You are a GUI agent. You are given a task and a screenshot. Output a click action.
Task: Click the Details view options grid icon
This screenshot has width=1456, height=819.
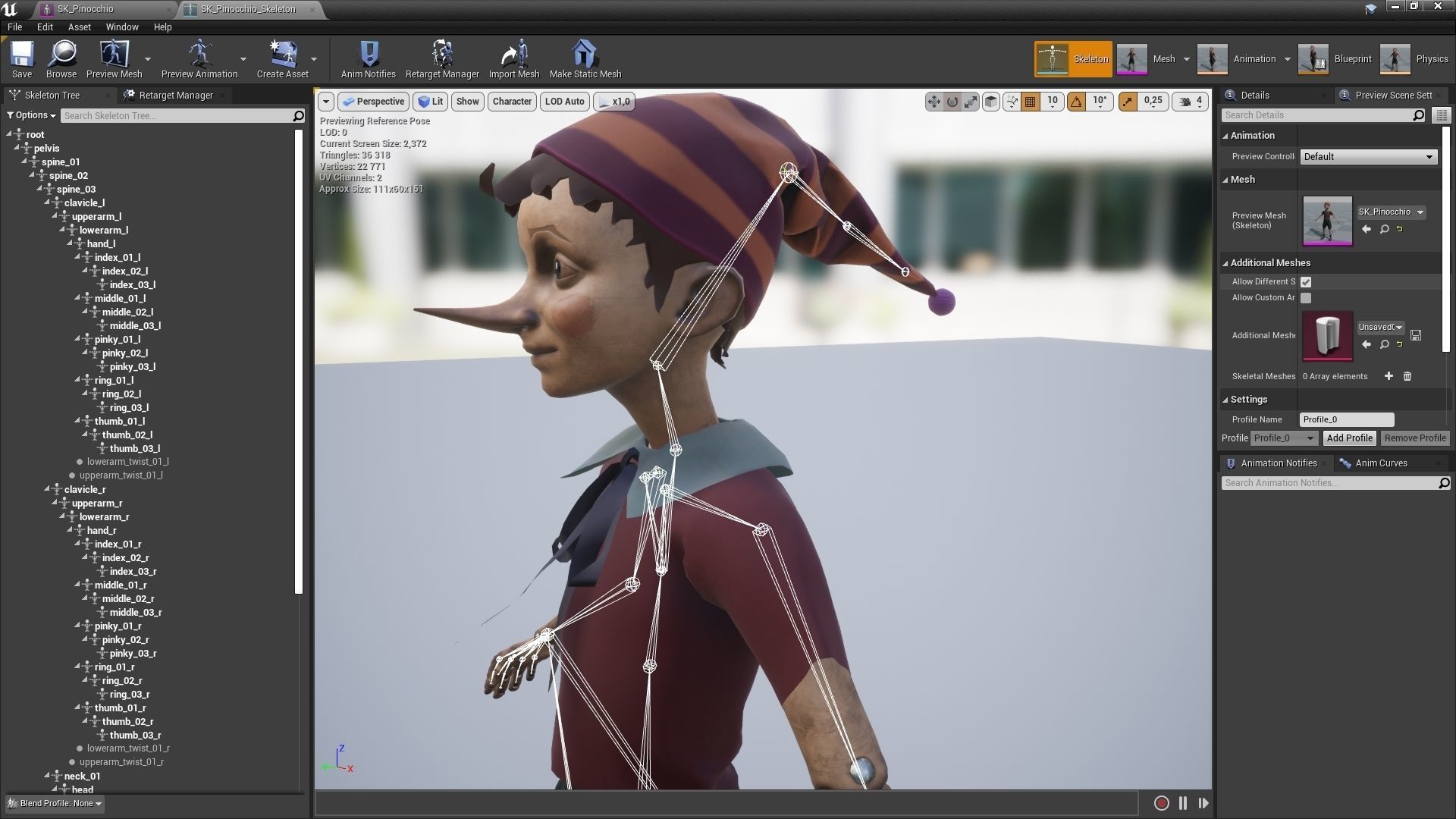[x=1442, y=115]
